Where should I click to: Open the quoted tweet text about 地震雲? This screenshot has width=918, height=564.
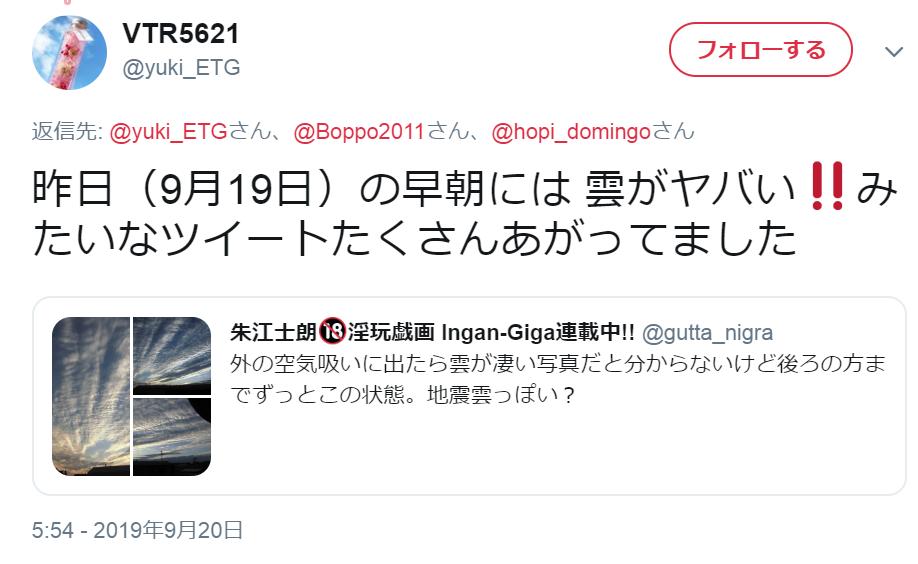point(557,379)
